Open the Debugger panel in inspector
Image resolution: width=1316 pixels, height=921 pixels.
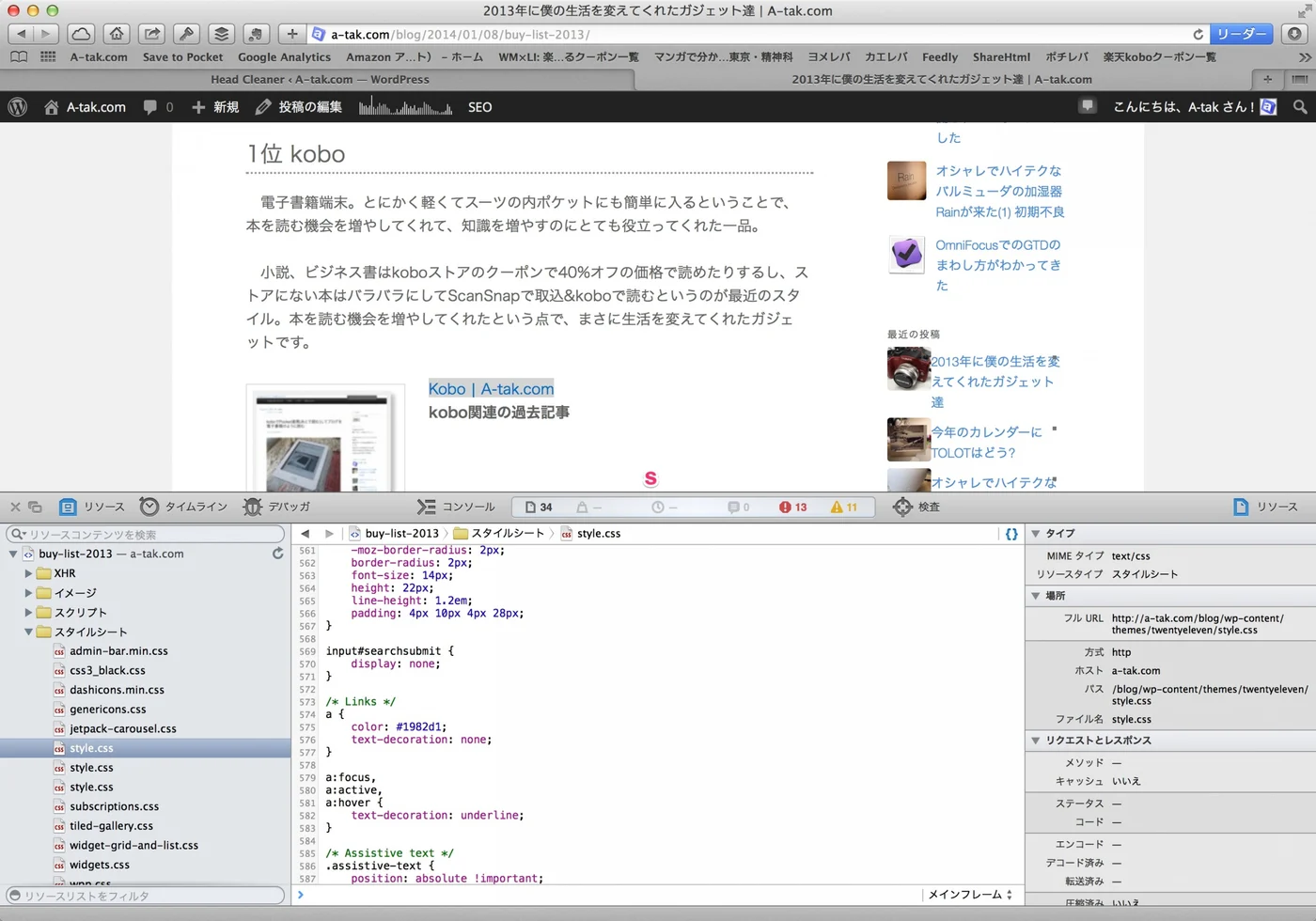276,507
